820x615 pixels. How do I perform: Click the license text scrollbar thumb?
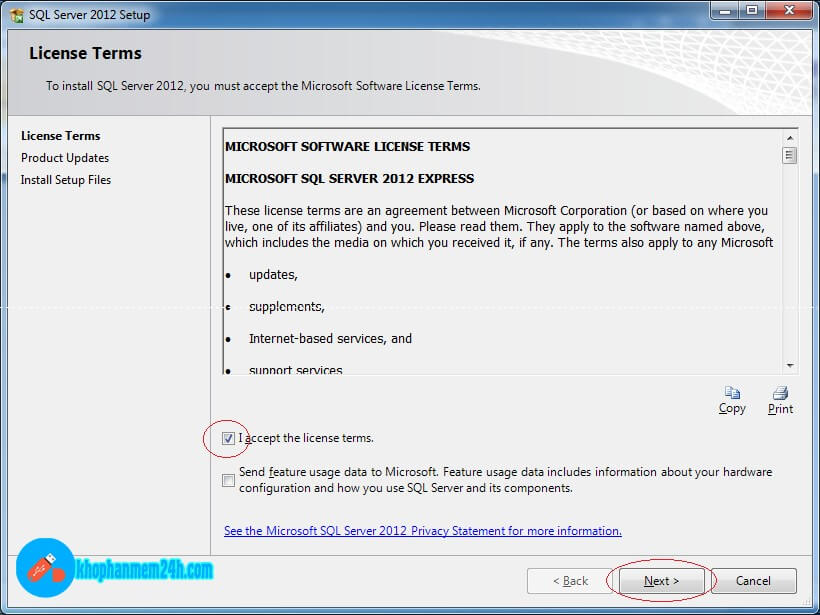click(790, 155)
